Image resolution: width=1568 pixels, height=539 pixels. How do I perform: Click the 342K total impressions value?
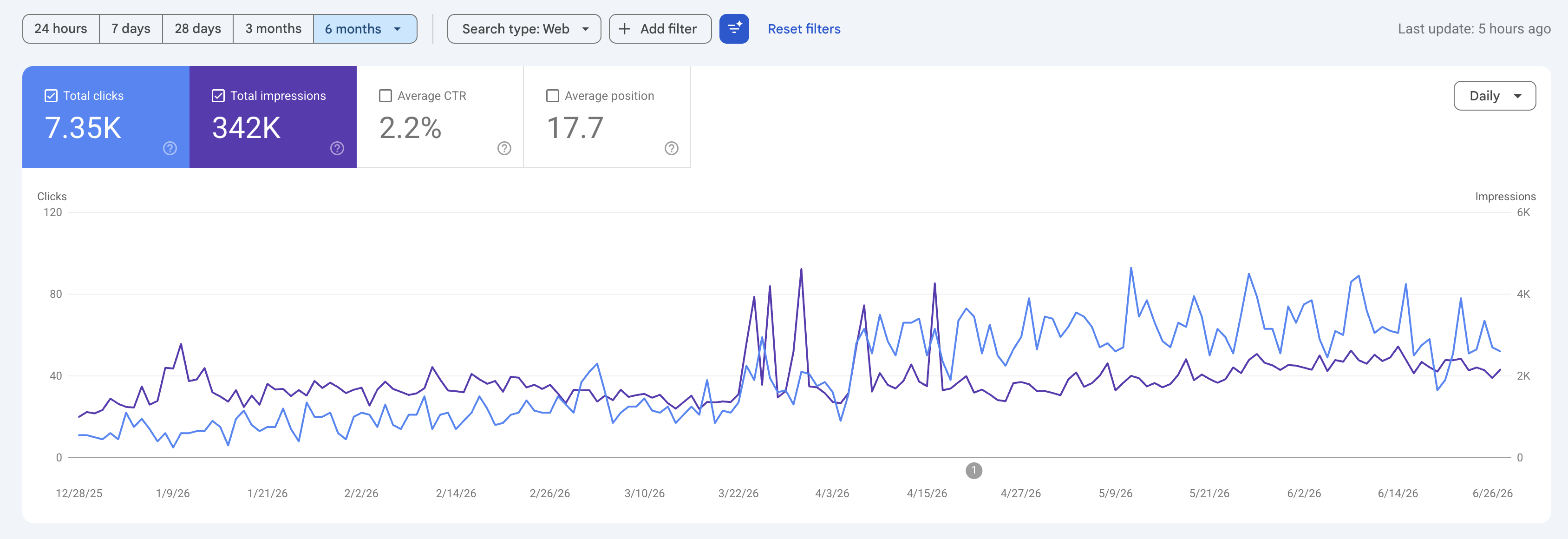[x=247, y=128]
